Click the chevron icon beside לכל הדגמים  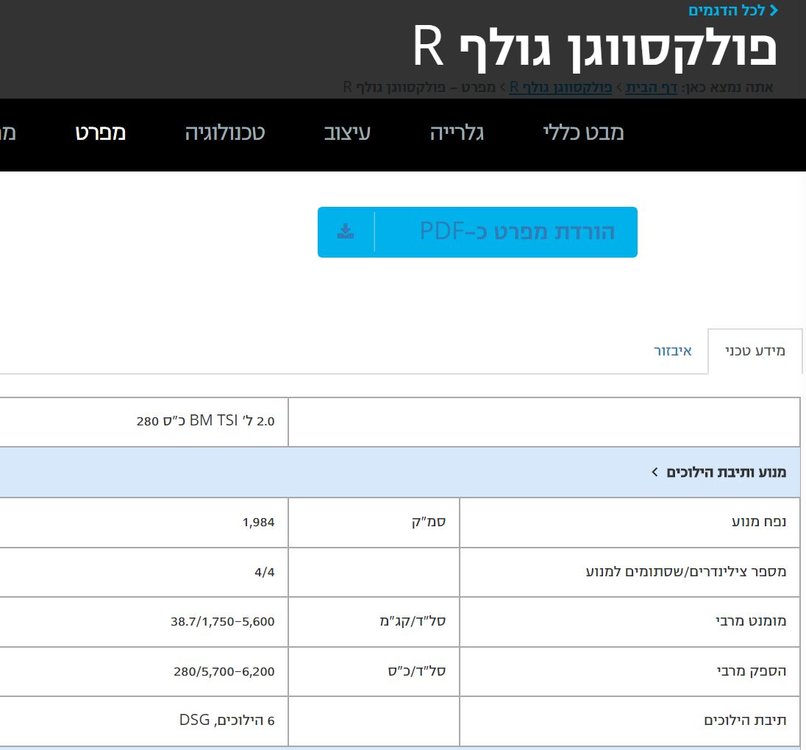pos(774,10)
